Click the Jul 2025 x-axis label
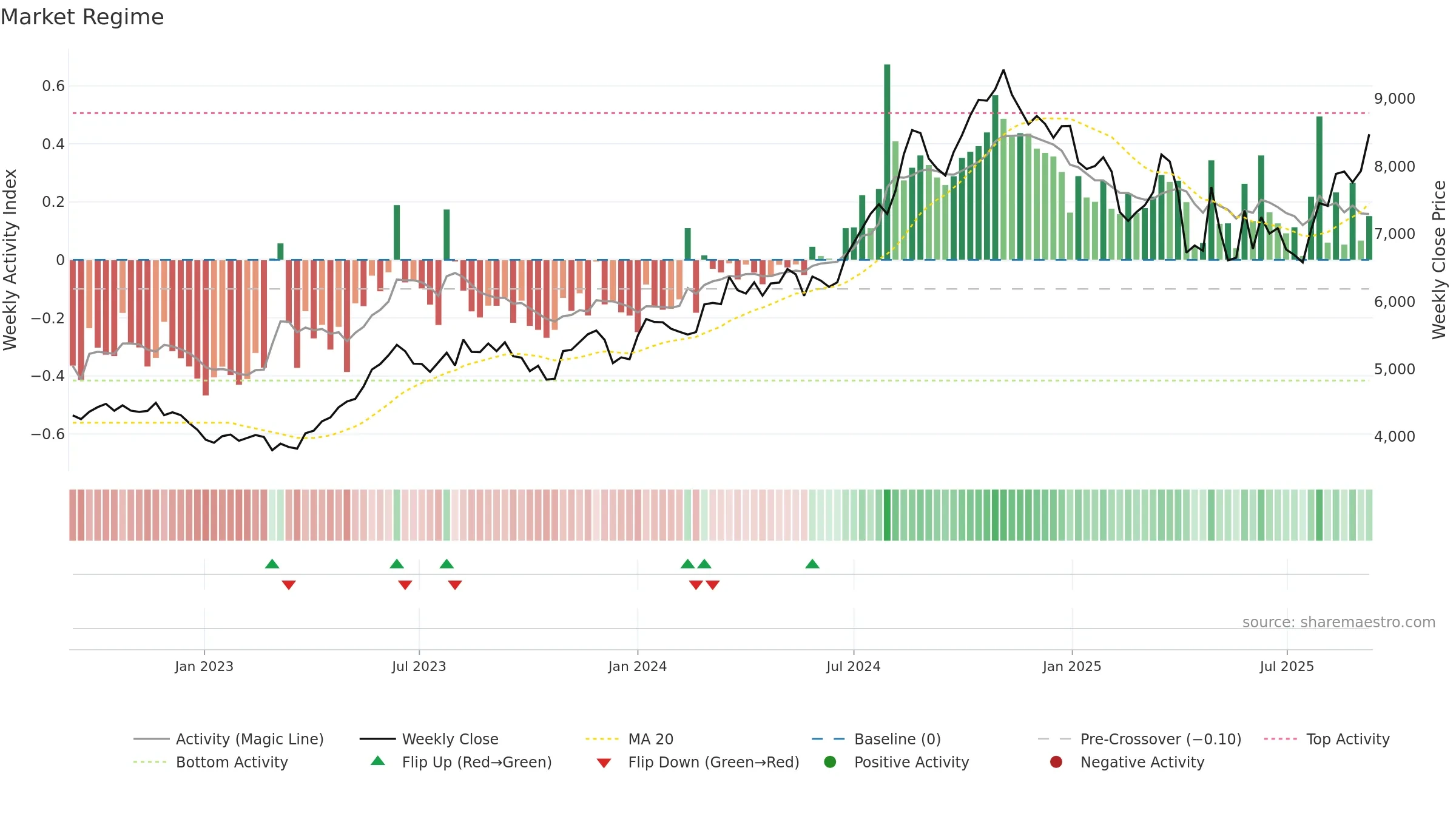The width and height of the screenshot is (1456, 819). tap(1287, 666)
